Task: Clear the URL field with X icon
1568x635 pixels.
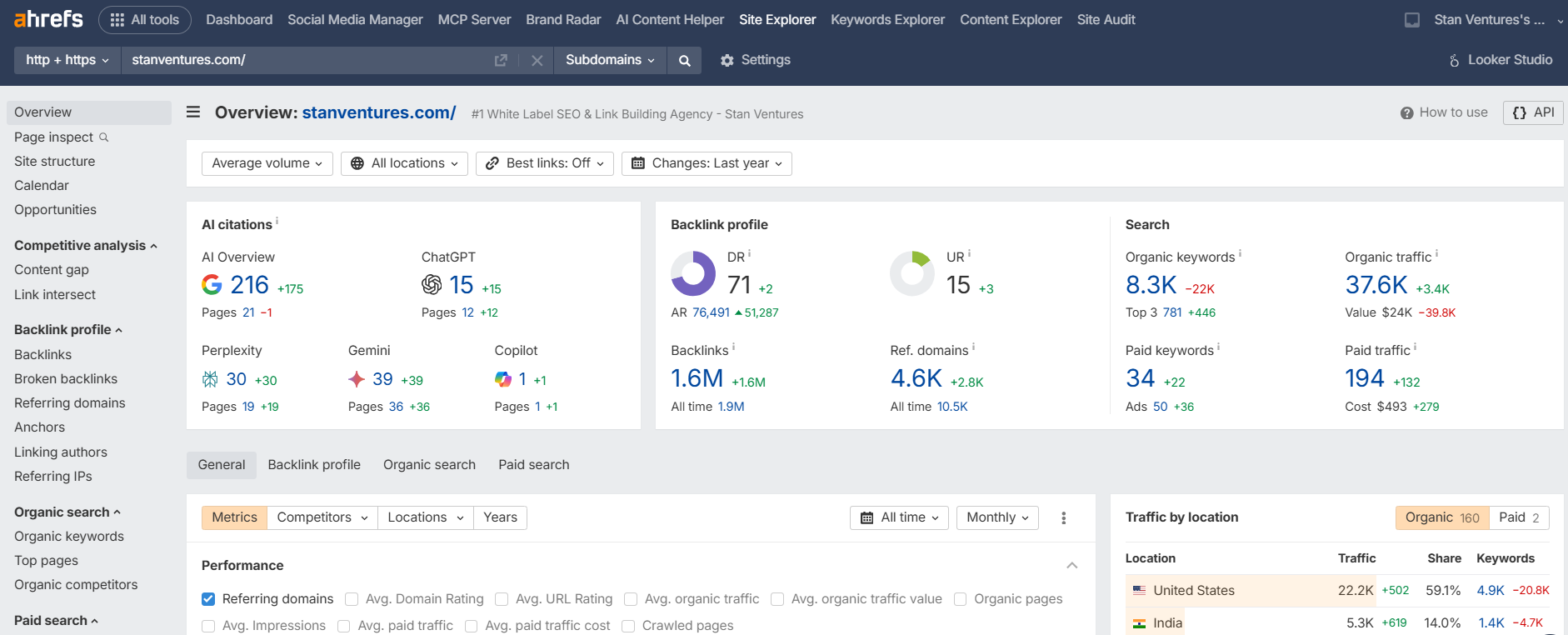Action: 537,60
